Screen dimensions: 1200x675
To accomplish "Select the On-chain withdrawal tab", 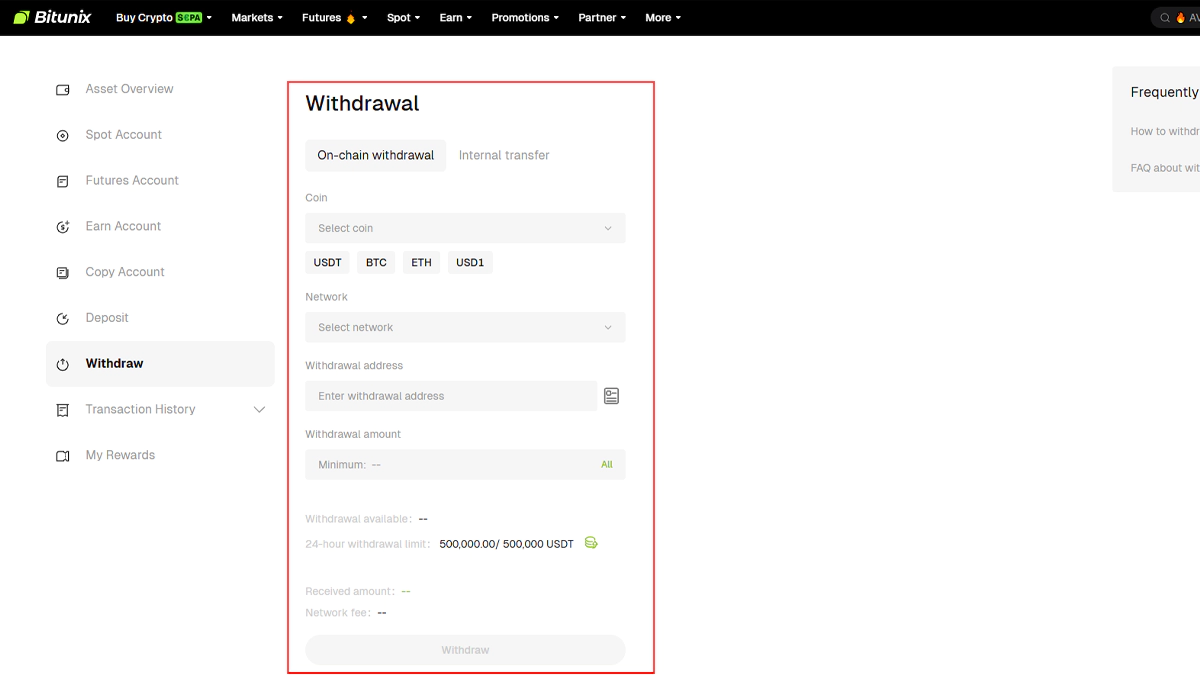I will pyautogui.click(x=375, y=155).
